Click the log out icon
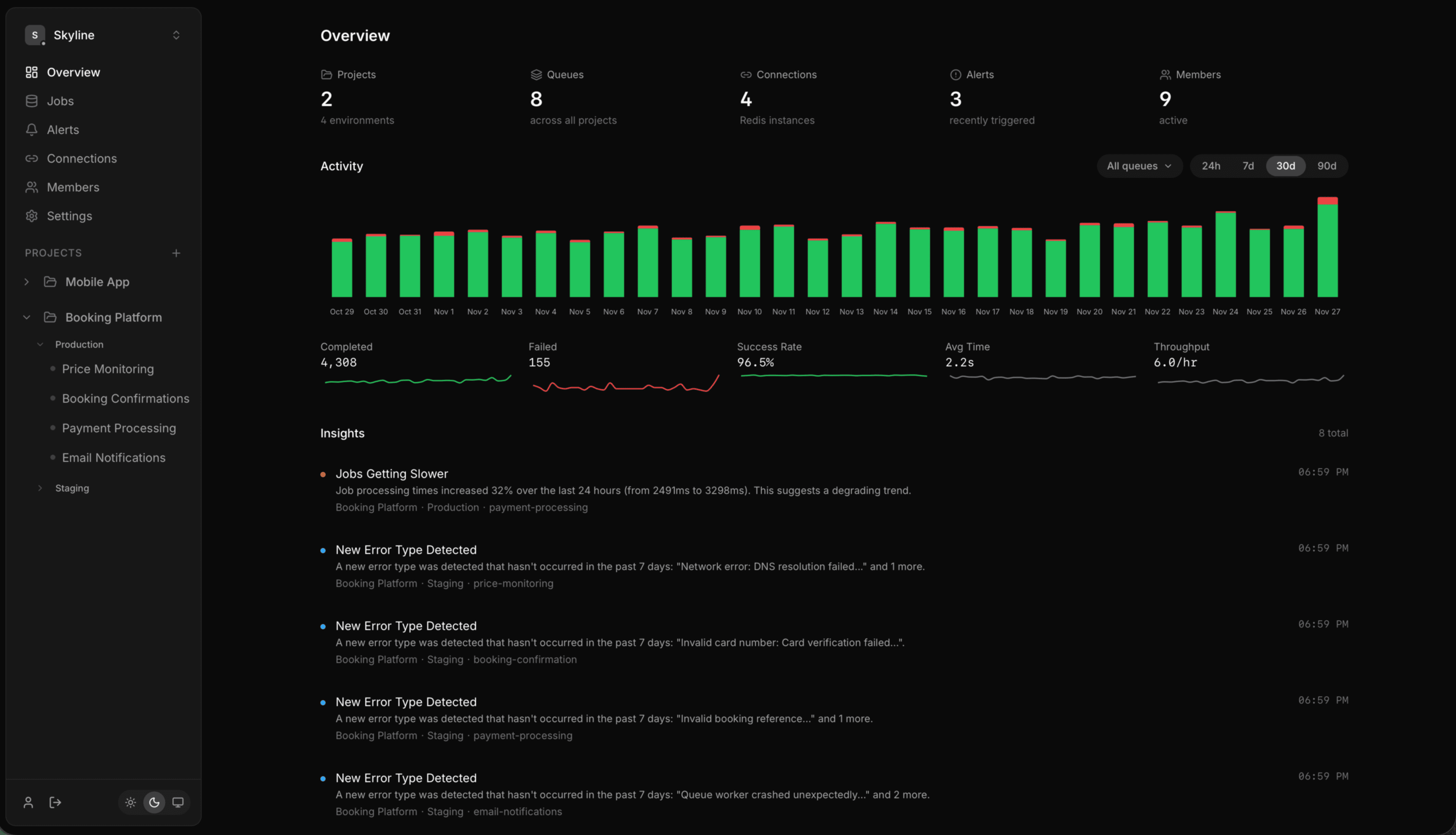The height and width of the screenshot is (835, 1456). (x=55, y=802)
